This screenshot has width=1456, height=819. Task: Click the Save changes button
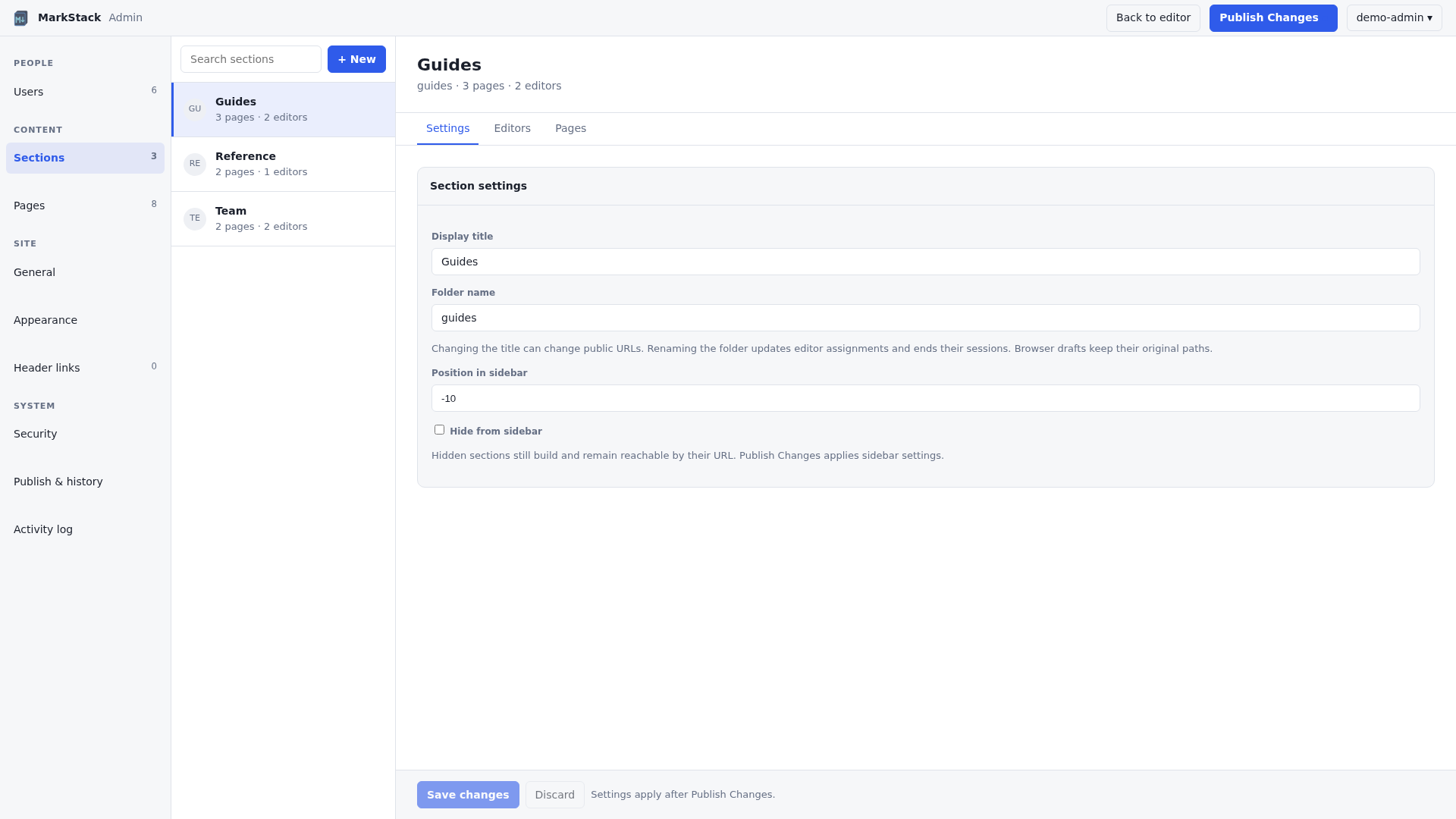point(468,795)
